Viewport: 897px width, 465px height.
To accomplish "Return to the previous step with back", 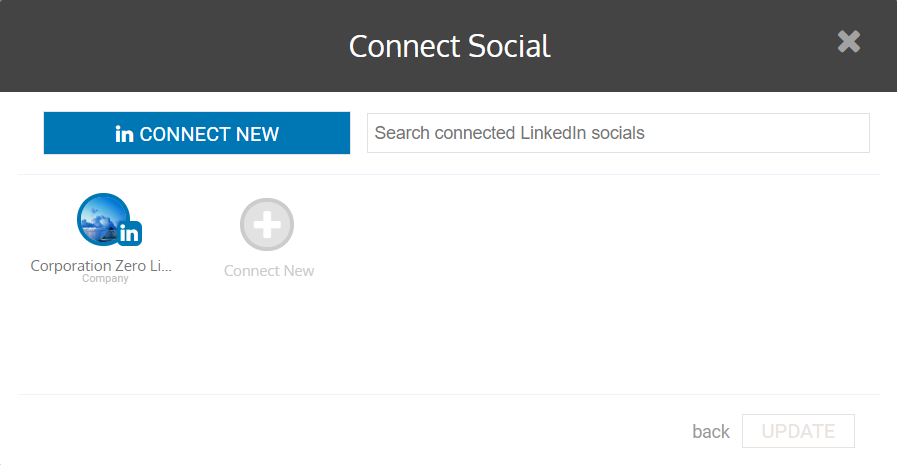I will click(711, 431).
